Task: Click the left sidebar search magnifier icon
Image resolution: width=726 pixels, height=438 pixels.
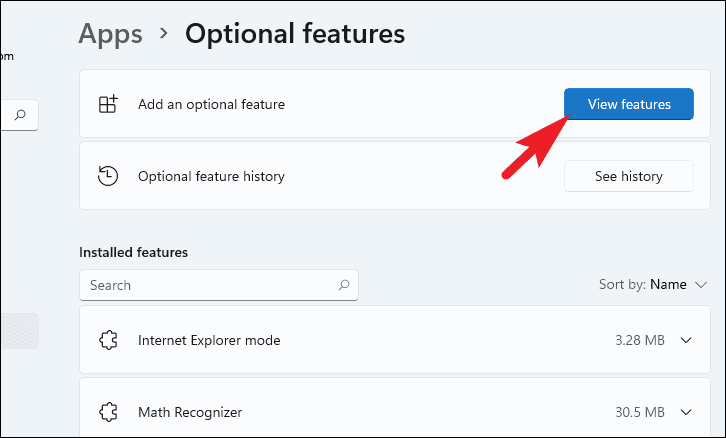Action: click(x=19, y=114)
